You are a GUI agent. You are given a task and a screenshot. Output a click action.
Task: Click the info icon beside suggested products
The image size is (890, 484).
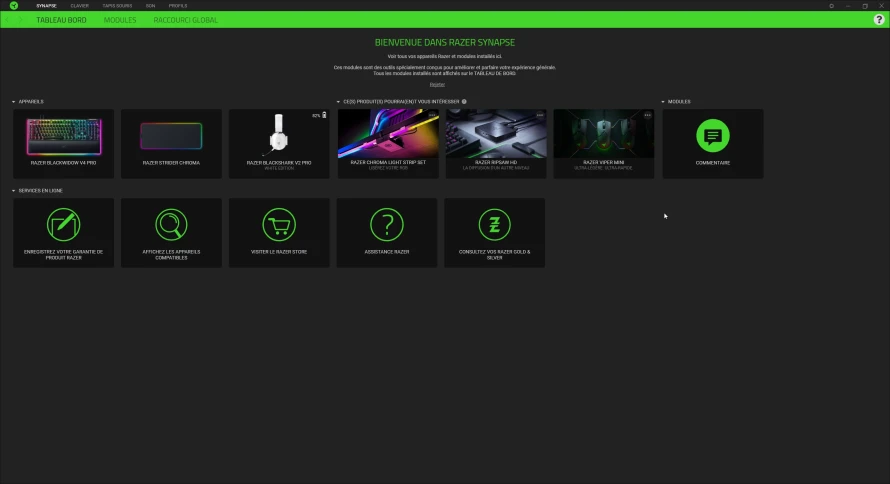(464, 102)
